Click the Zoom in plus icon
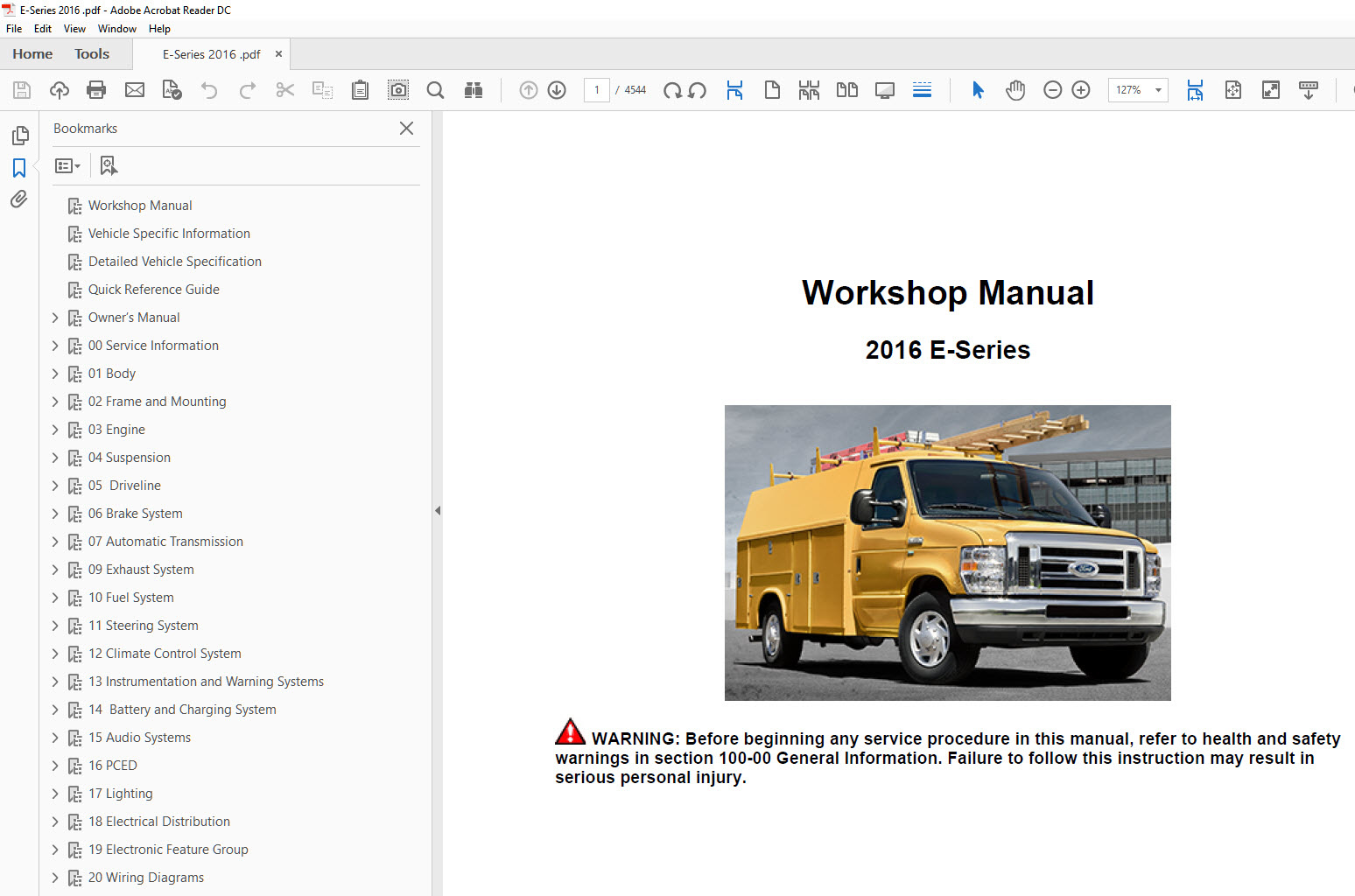1355x896 pixels. pyautogui.click(x=1081, y=90)
